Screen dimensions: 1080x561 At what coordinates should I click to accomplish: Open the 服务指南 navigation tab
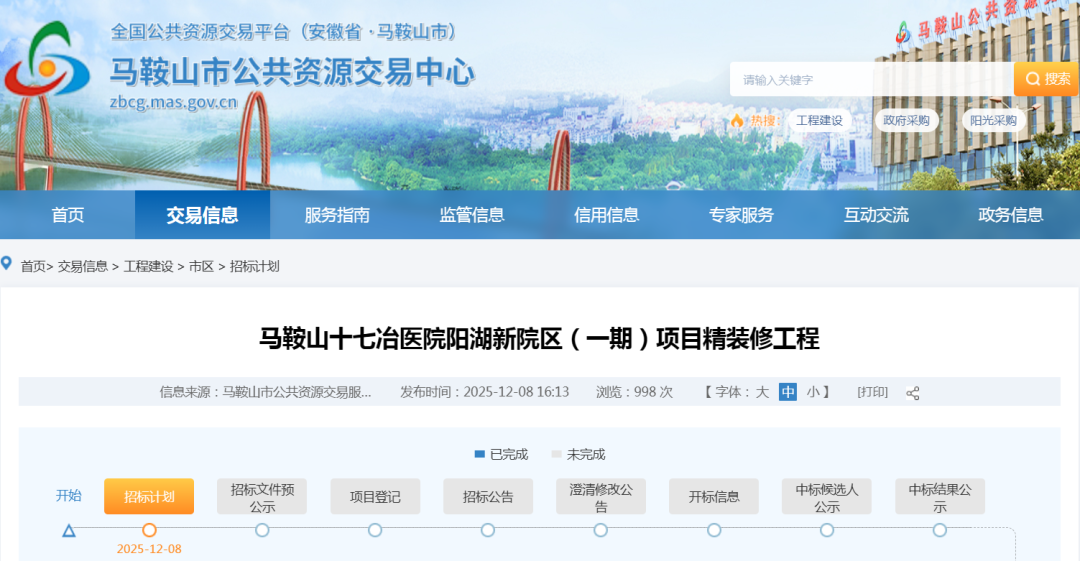pos(338,215)
